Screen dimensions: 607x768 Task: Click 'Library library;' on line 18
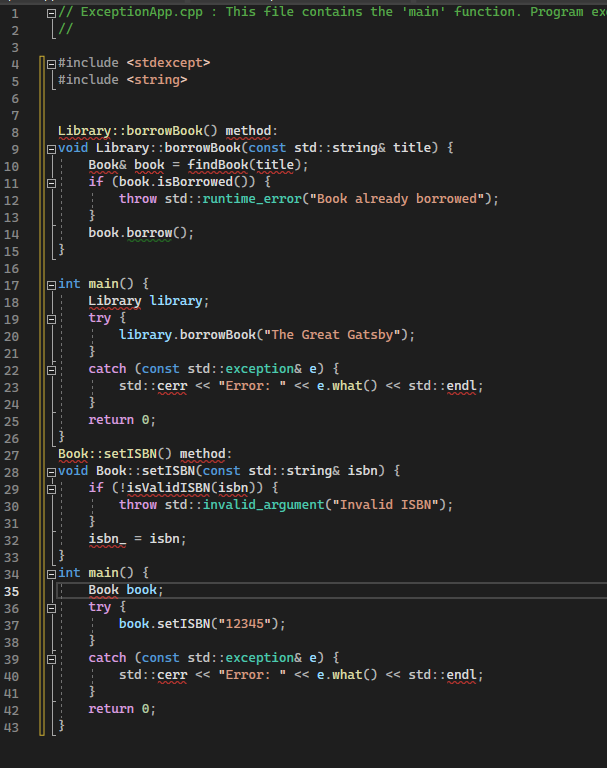point(148,301)
